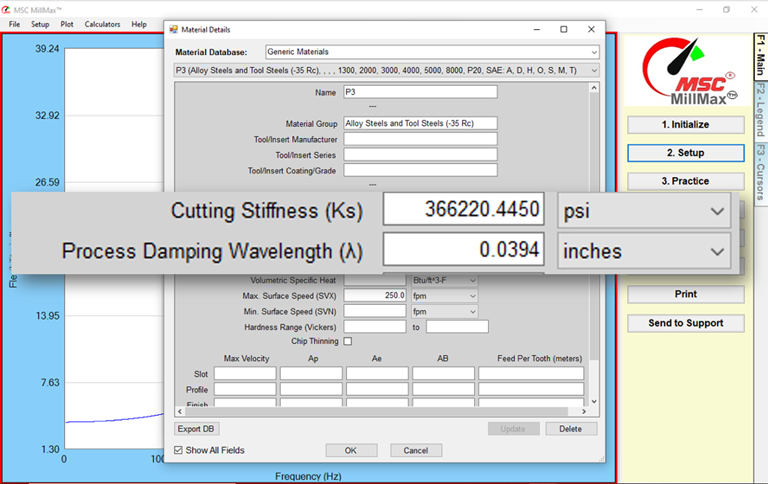This screenshot has width=768, height=484.
Task: Open the Help menu
Action: coord(139,24)
